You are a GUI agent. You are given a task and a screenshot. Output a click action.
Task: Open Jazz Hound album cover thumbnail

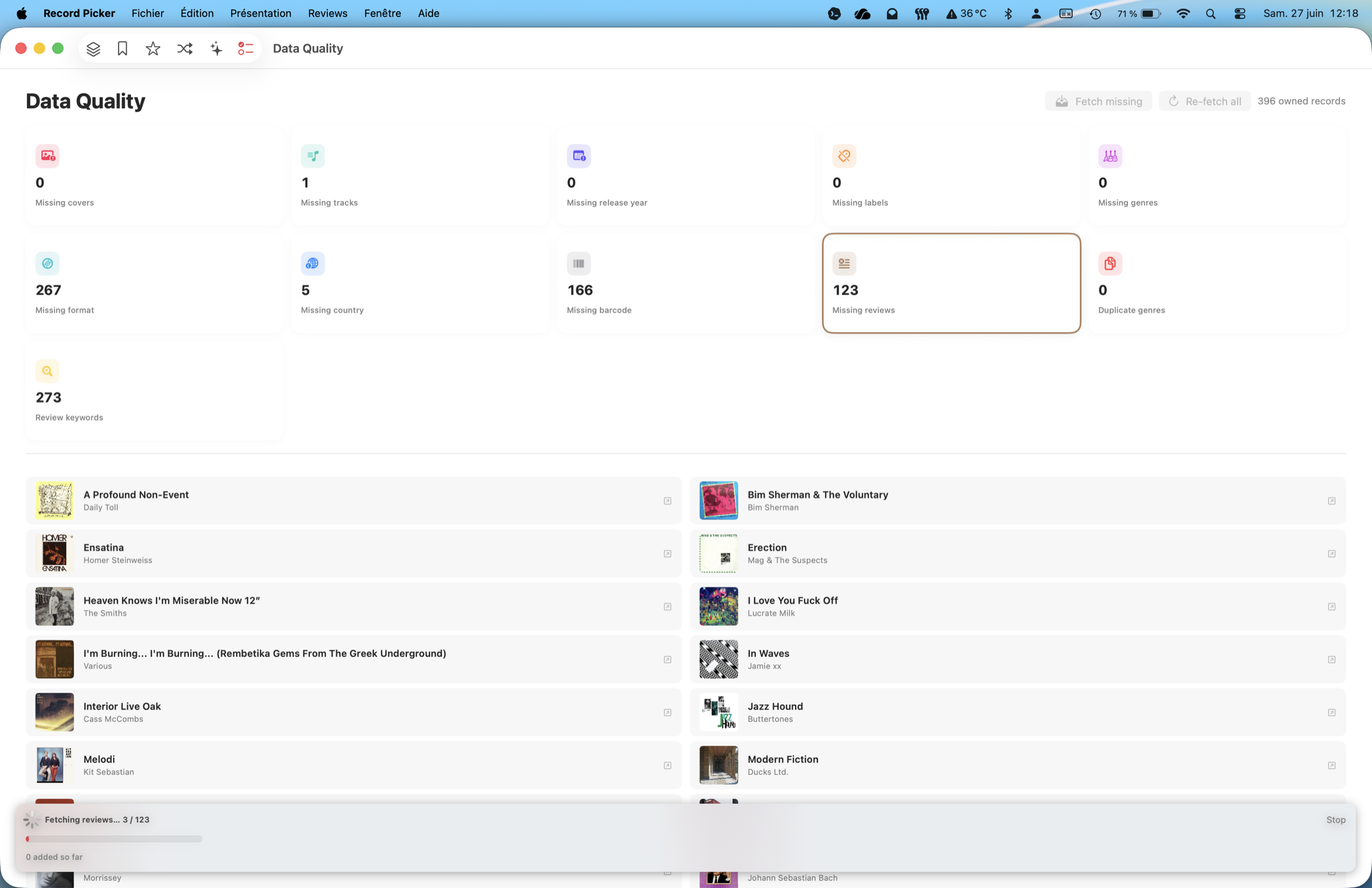tap(718, 712)
